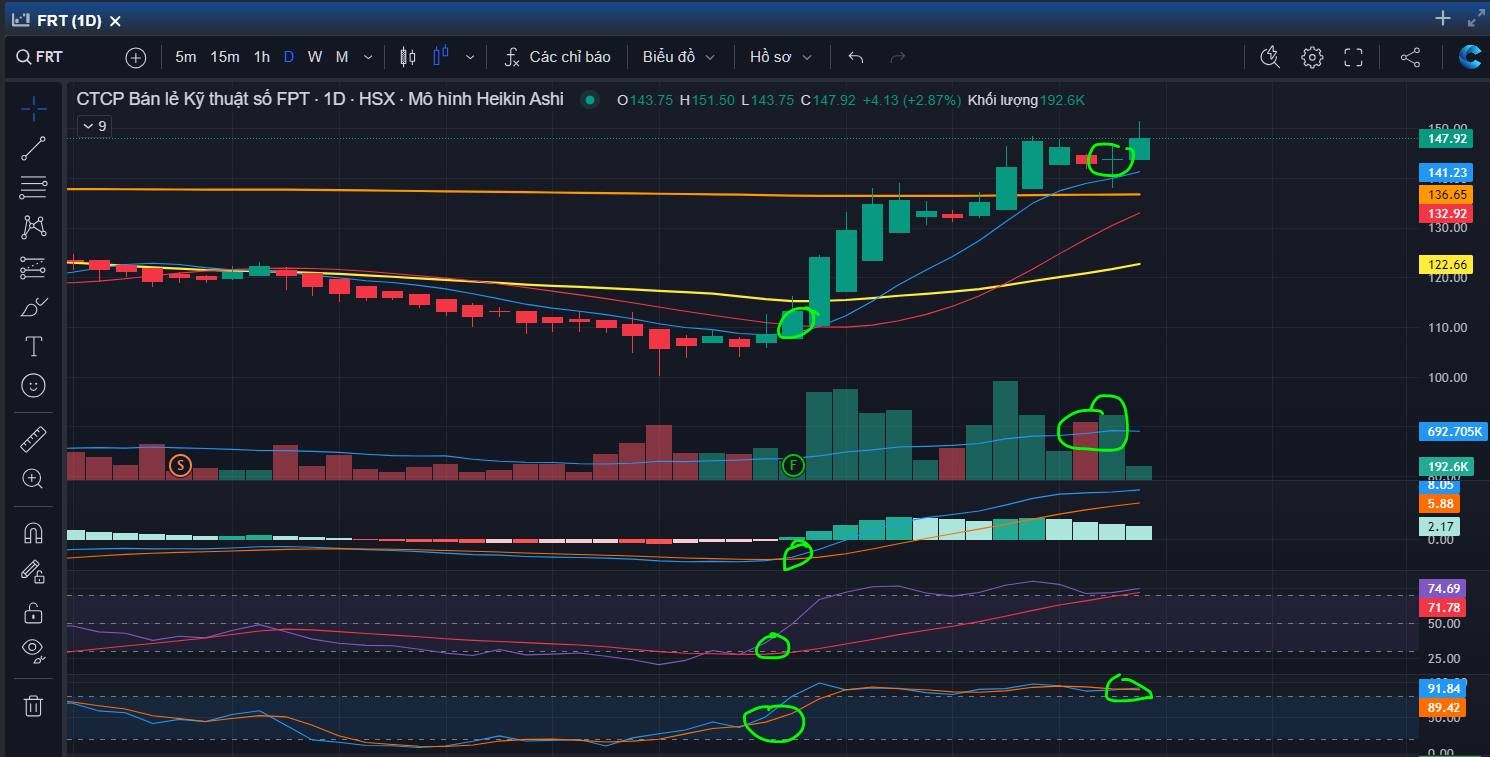Open the Các chỉ báo indicators button
Image resolution: width=1490 pixels, height=757 pixels.
pos(558,57)
